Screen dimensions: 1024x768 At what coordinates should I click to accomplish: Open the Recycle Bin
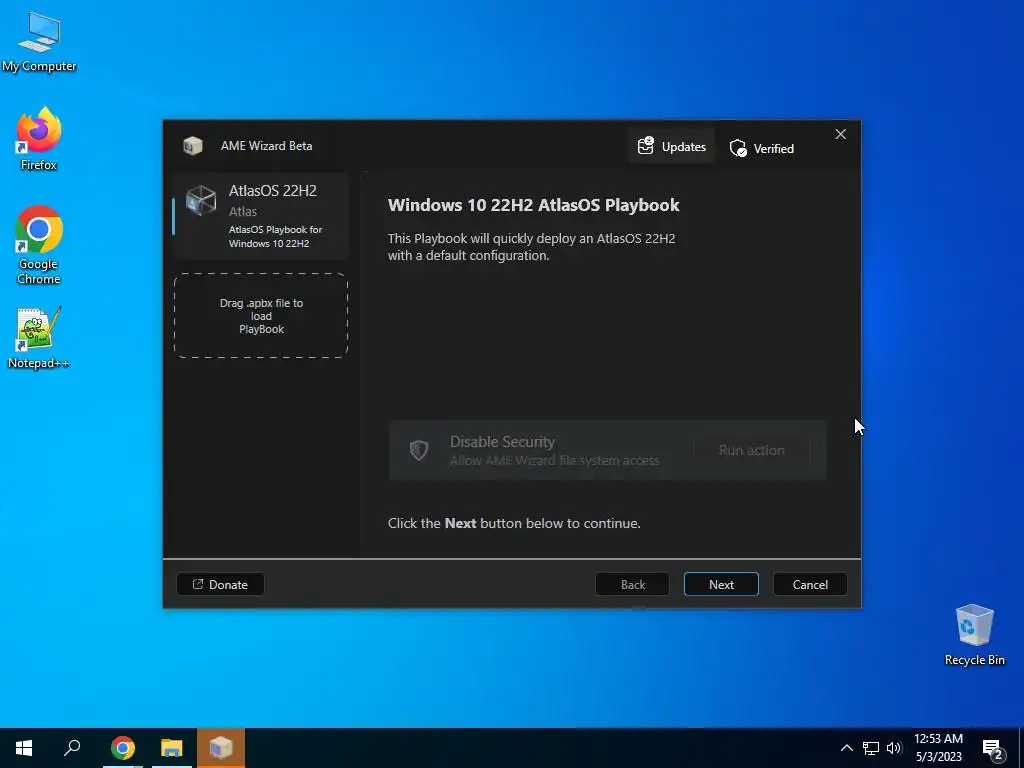tap(974, 635)
